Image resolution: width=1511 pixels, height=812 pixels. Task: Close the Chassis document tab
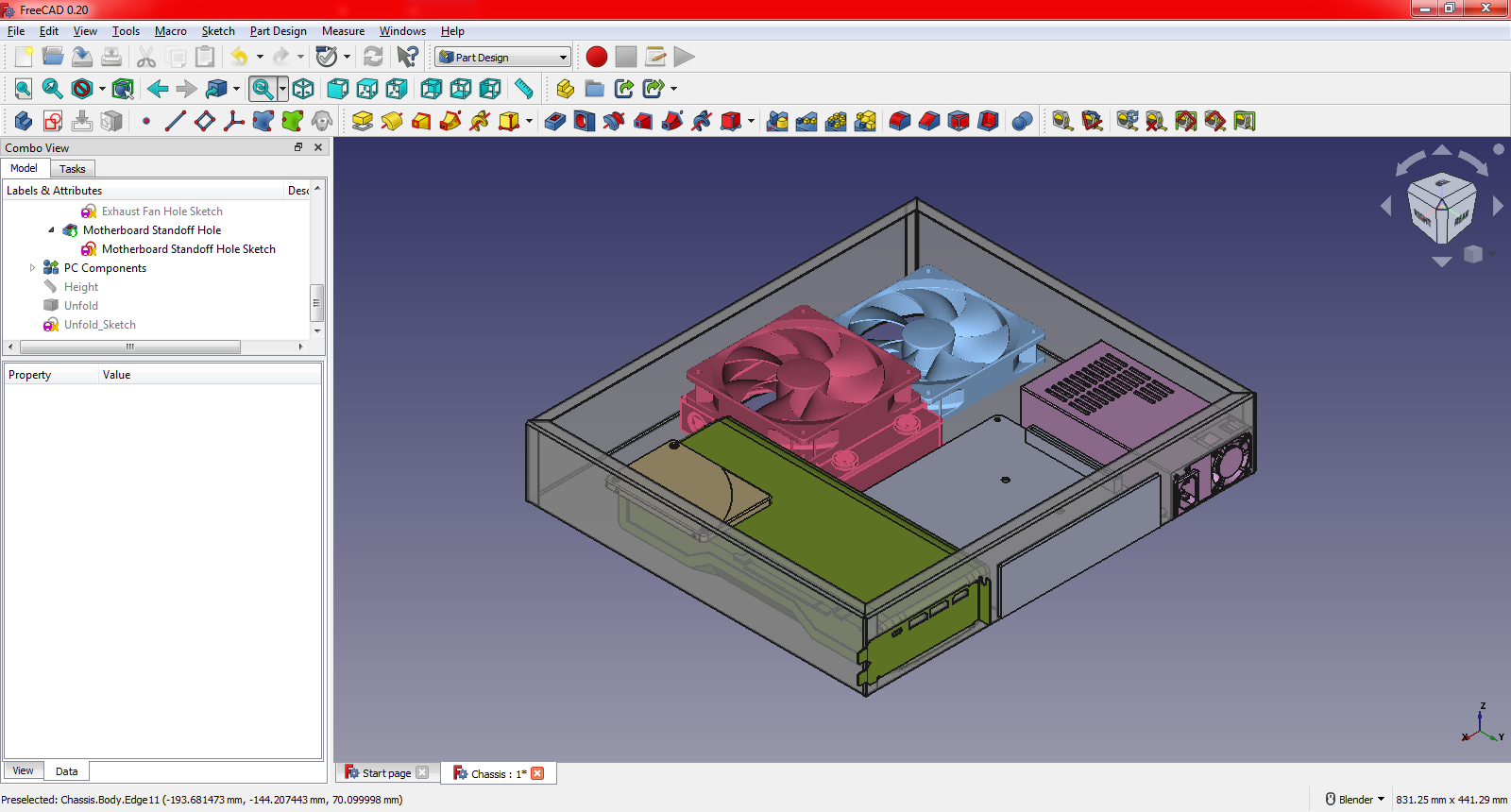tap(537, 773)
